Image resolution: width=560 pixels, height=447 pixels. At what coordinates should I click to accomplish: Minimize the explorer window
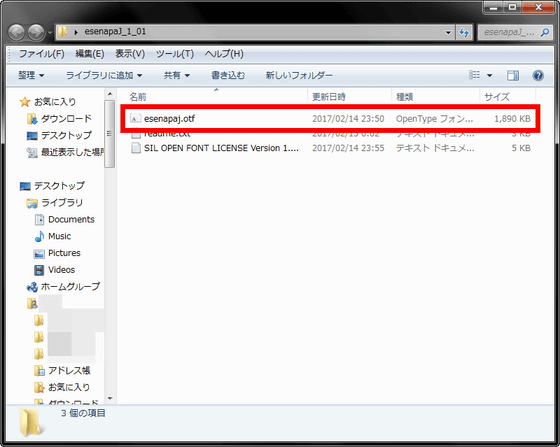point(494,7)
